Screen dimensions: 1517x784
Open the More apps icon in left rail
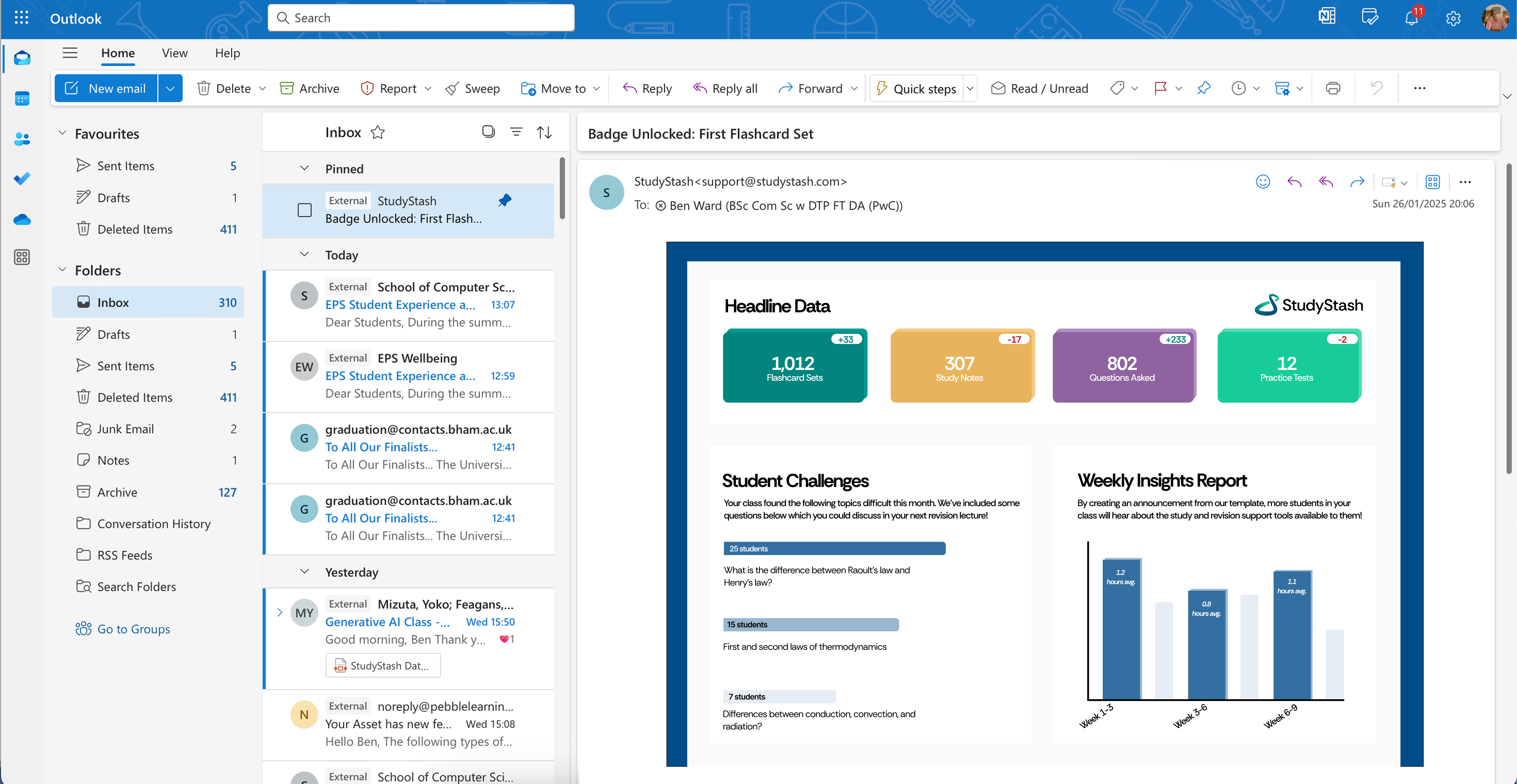tap(22, 257)
